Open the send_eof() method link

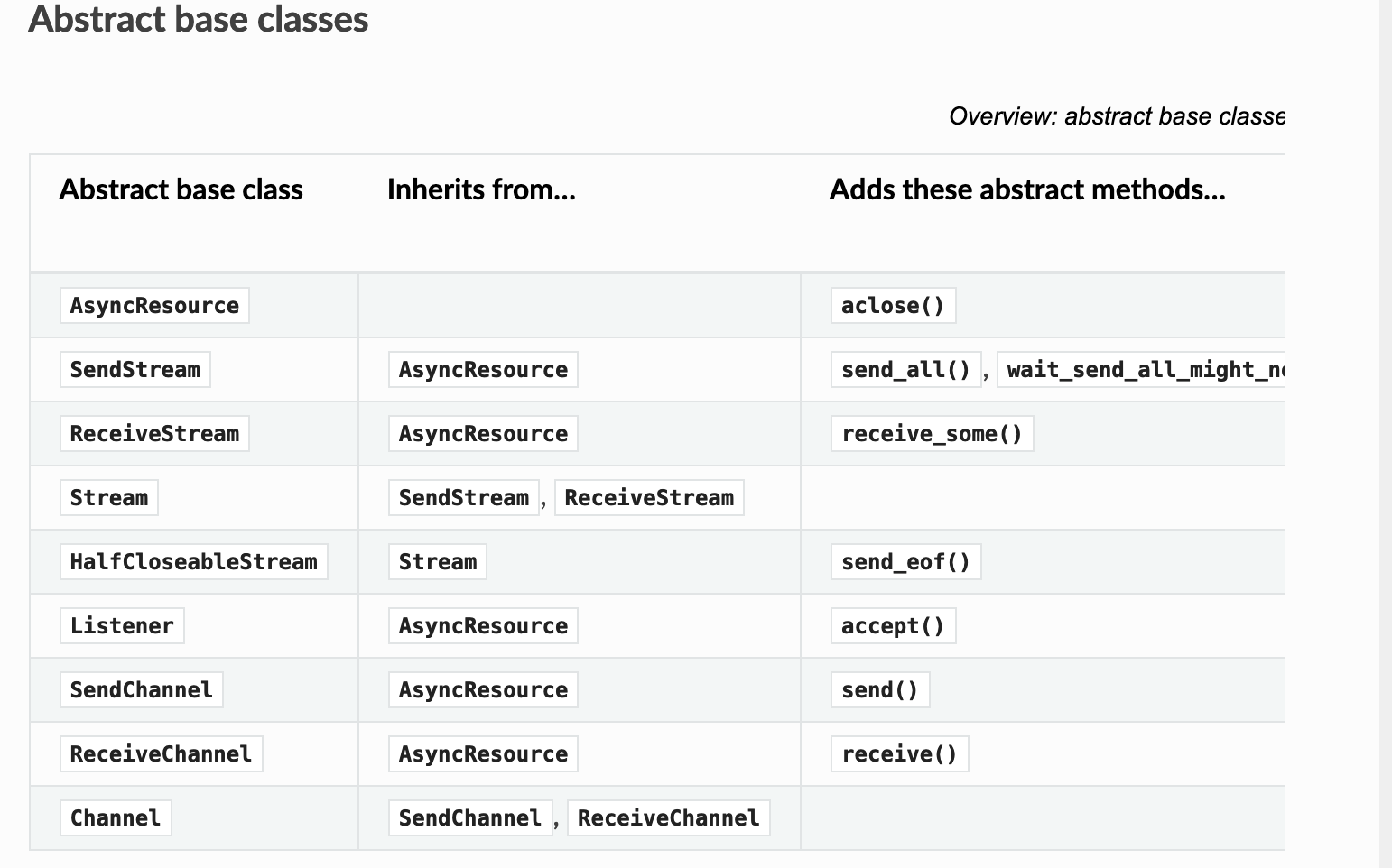coord(905,562)
